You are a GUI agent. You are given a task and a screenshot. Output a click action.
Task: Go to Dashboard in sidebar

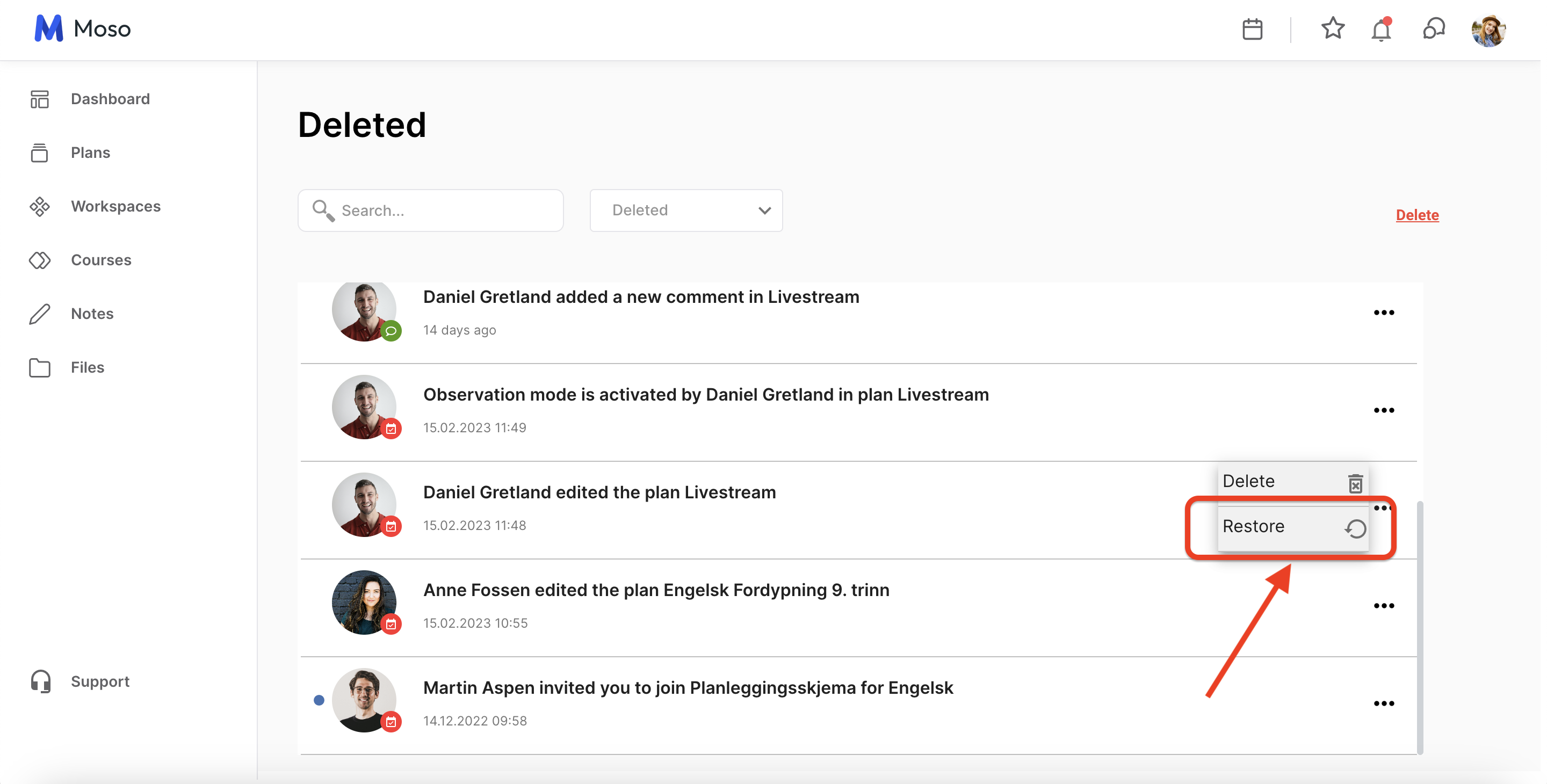[110, 99]
